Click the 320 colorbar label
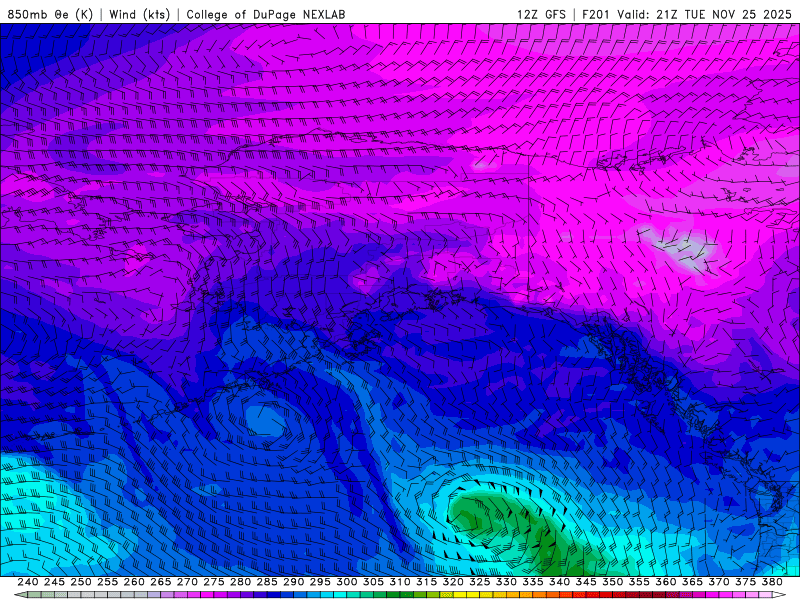Screen dimensions: 800x600 453,582
